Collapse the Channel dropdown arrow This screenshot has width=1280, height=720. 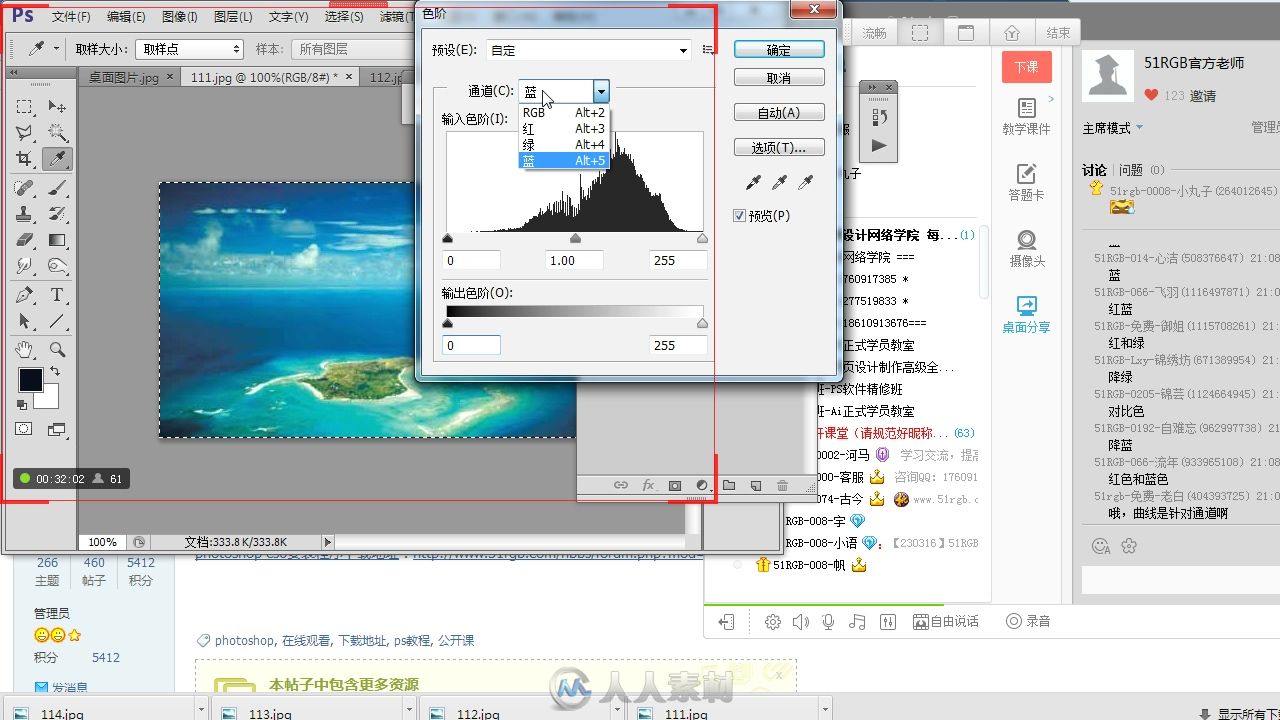pyautogui.click(x=601, y=92)
